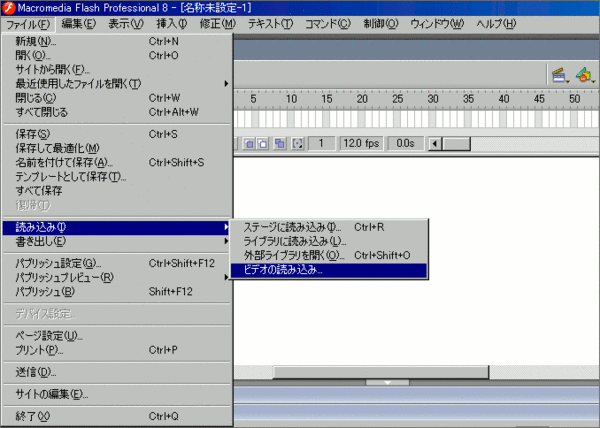Open the 表示(V) menu
The height and width of the screenshot is (428, 600).
(x=126, y=24)
